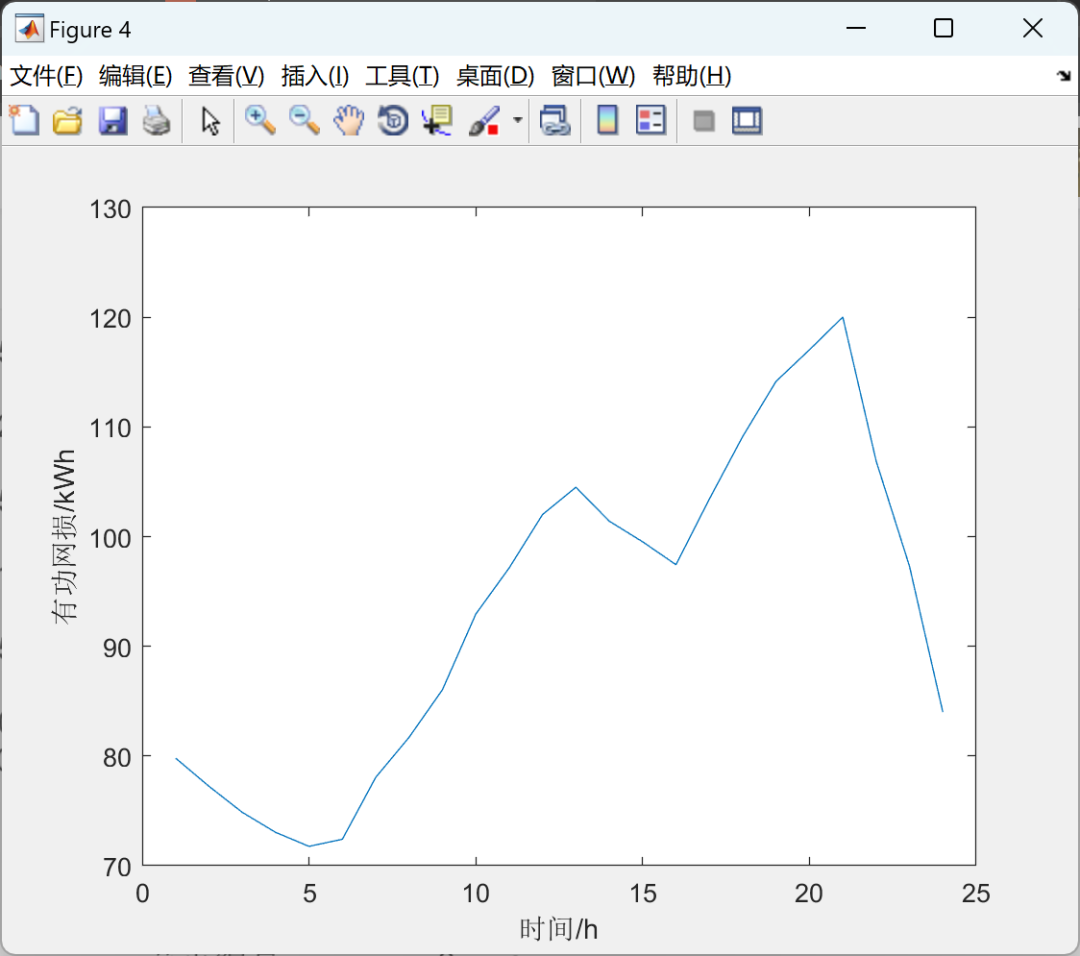The width and height of the screenshot is (1080, 956).
Task: Click the x-axis tick label 10
Action: pyautogui.click(x=476, y=894)
